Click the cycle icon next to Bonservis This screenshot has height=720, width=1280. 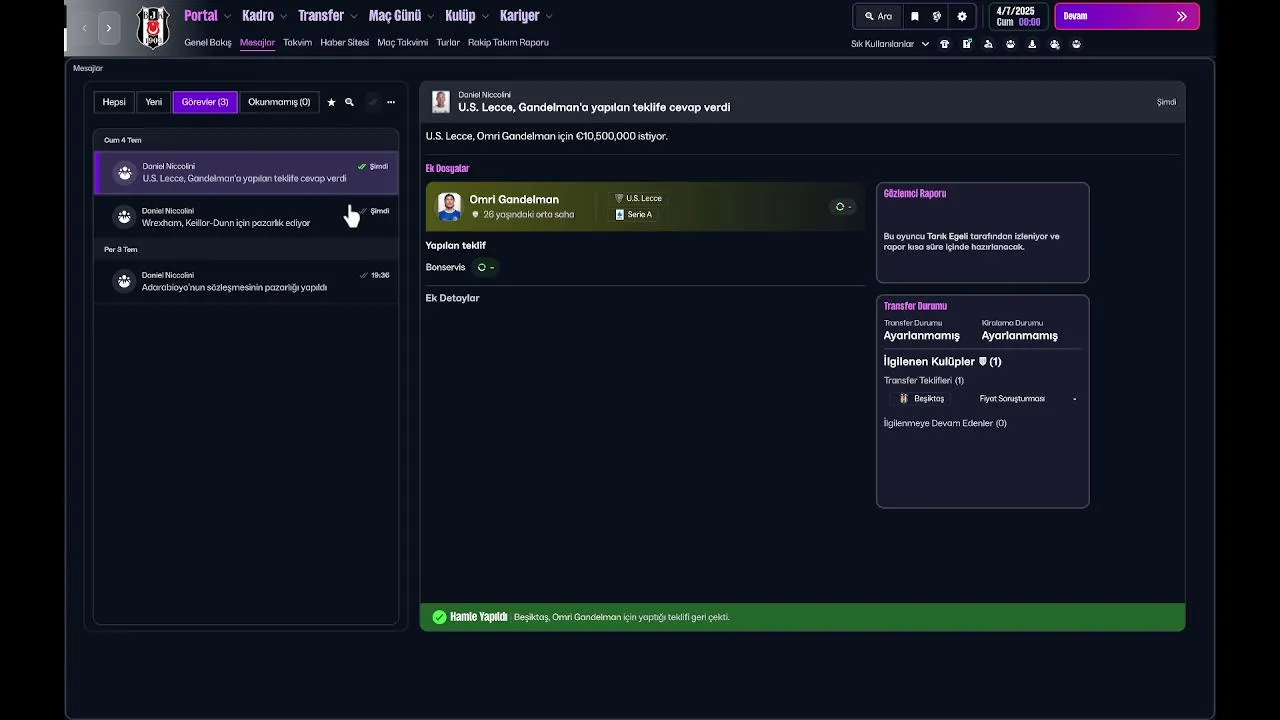[482, 267]
